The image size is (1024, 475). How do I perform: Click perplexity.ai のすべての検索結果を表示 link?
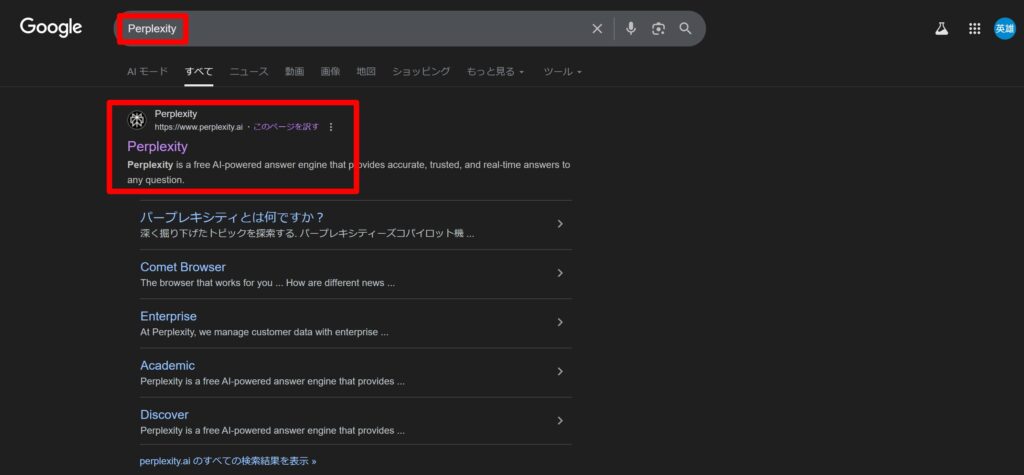click(228, 461)
